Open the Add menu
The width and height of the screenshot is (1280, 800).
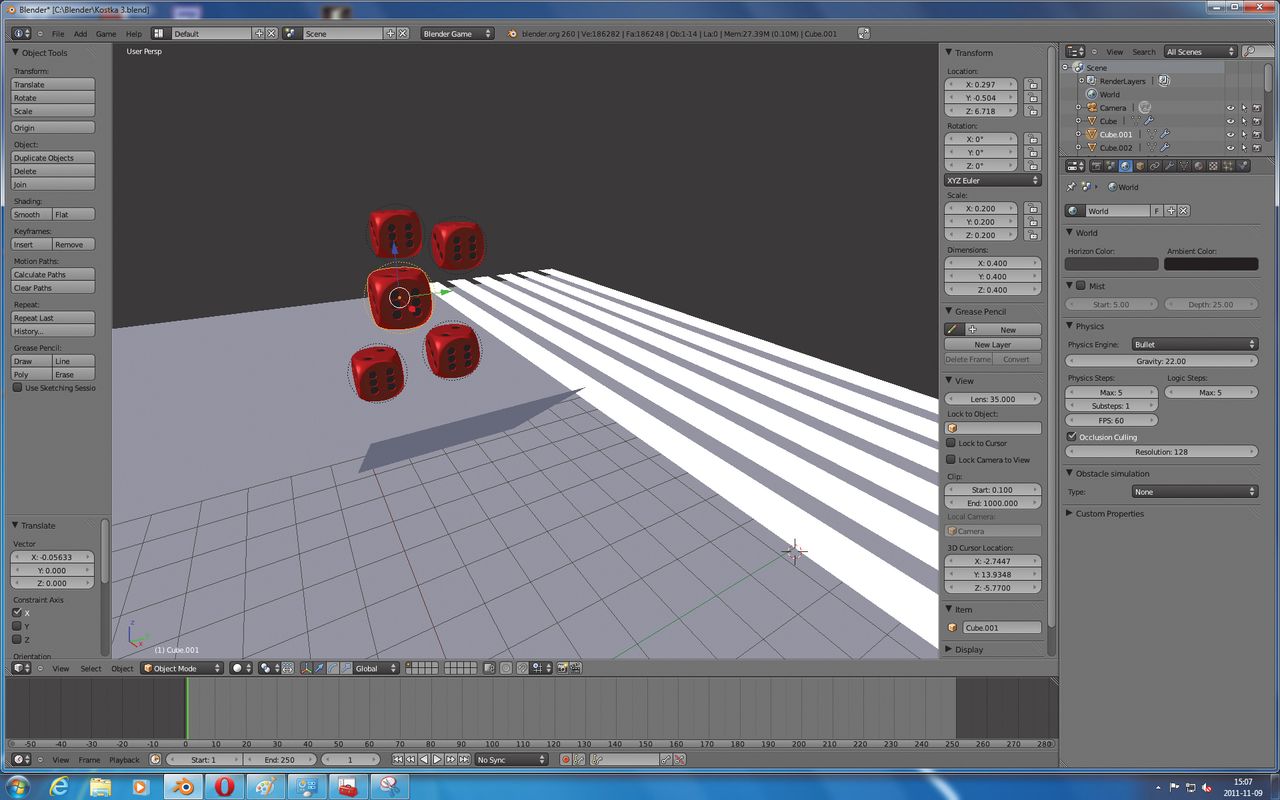tap(81, 34)
